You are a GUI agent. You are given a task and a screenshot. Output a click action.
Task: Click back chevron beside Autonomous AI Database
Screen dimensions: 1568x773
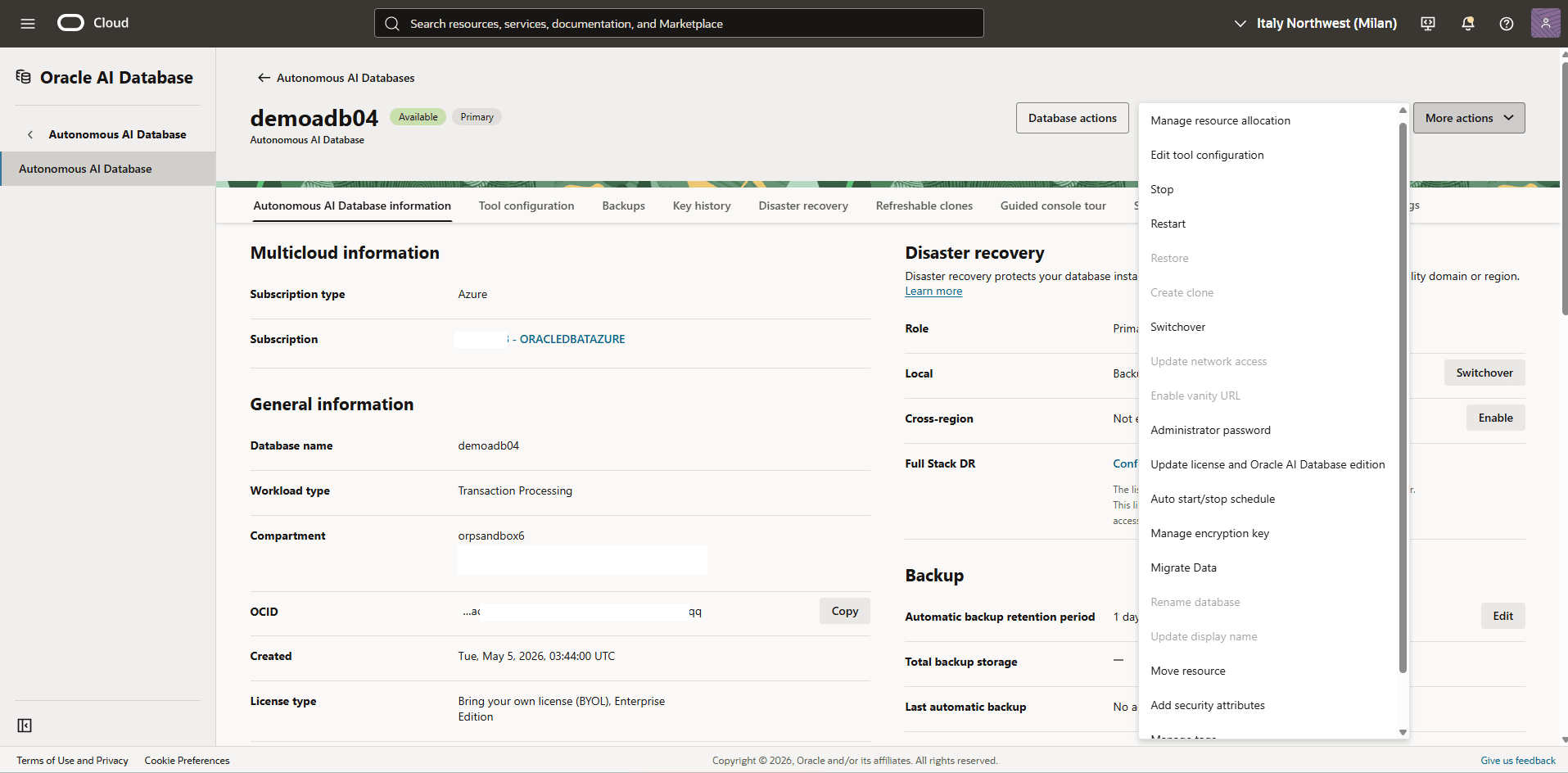coord(30,134)
